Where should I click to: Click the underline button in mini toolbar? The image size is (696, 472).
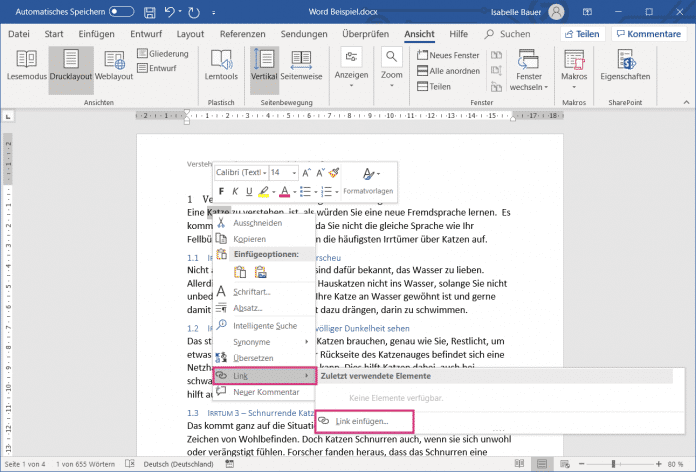pyautogui.click(x=248, y=191)
